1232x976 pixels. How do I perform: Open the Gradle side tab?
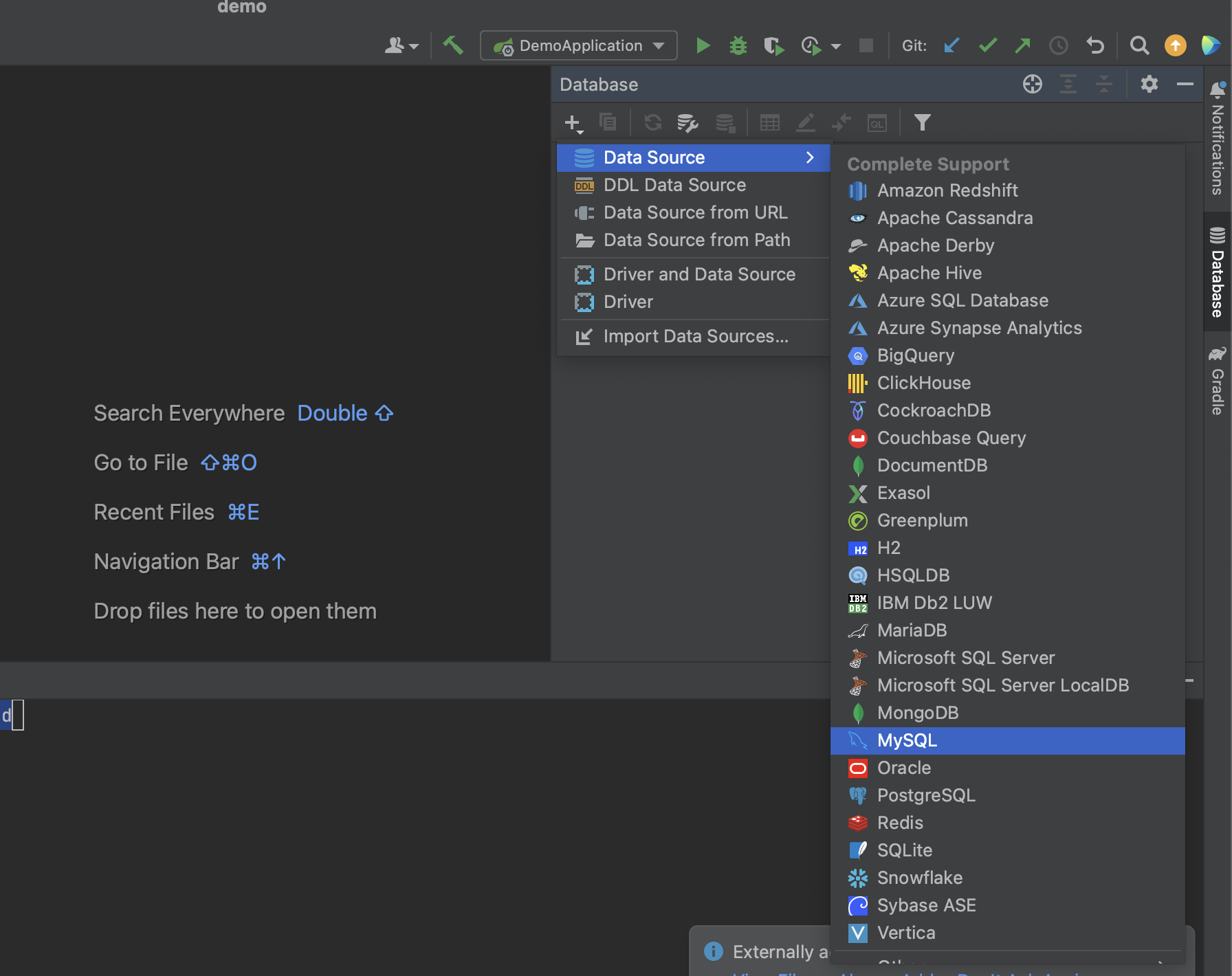(x=1218, y=381)
